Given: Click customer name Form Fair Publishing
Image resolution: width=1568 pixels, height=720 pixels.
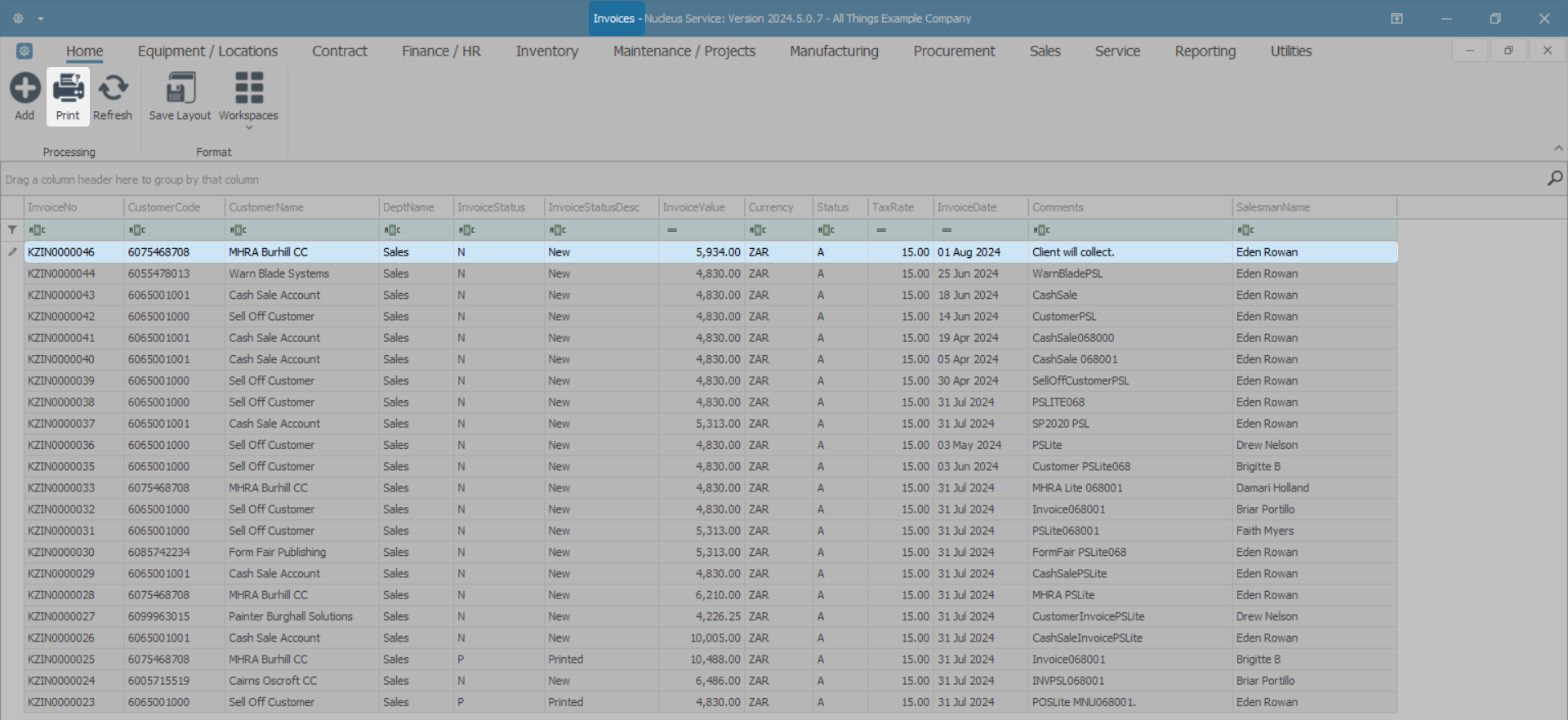Looking at the screenshot, I should pyautogui.click(x=278, y=552).
